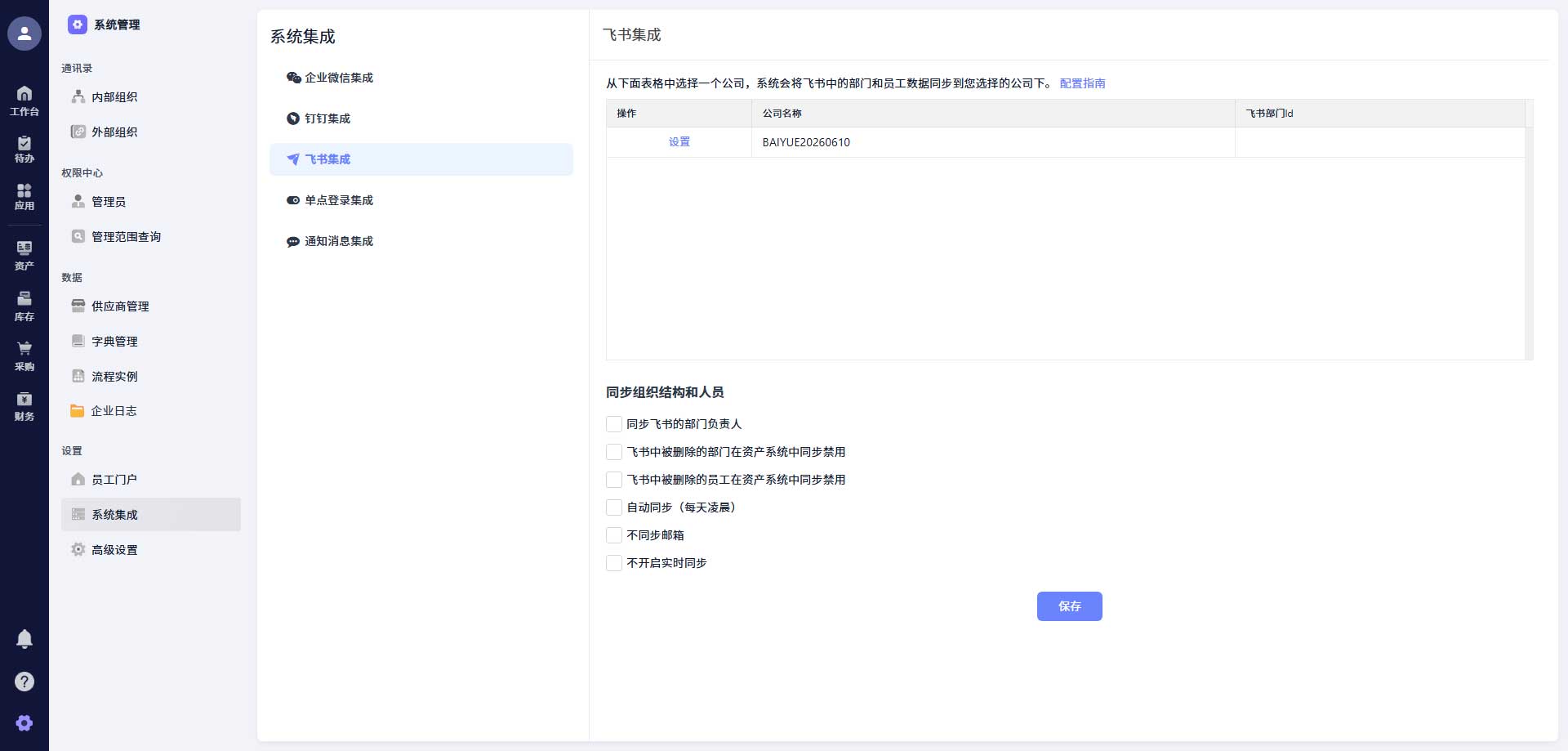Open 高级设置 menu entry
Viewport: 1568px width, 751px height.
pos(151,550)
